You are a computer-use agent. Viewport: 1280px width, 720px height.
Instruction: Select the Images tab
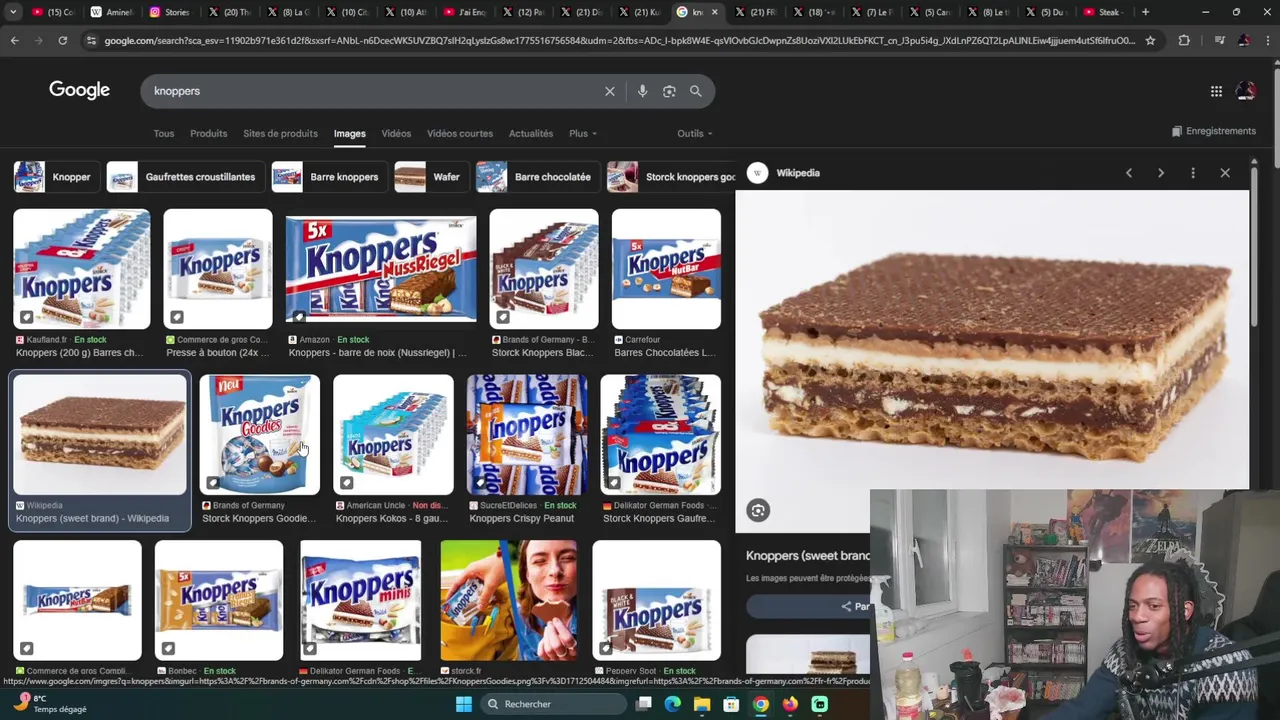pos(349,134)
